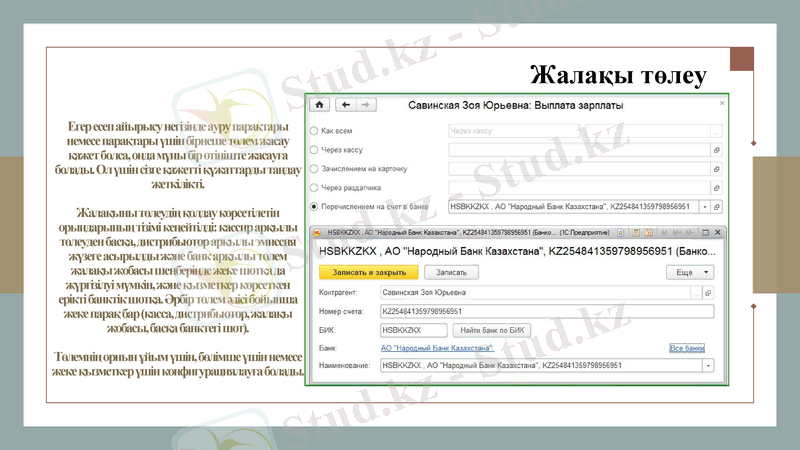Open the linked item beside the Через кассу field
The image size is (800, 450).
click(717, 150)
